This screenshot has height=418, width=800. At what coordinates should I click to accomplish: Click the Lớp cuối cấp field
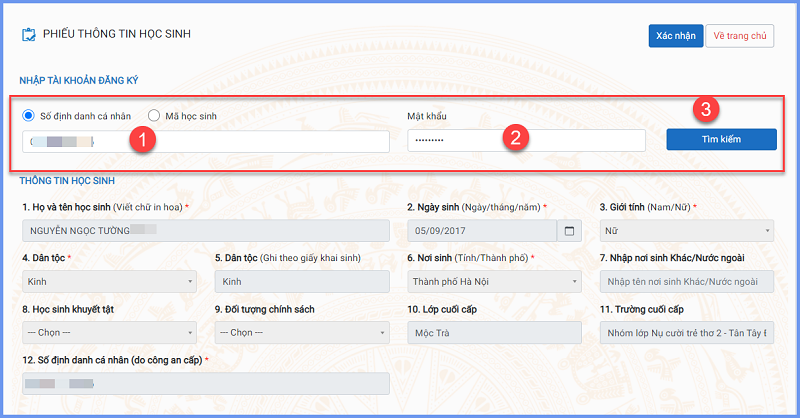(x=494, y=333)
